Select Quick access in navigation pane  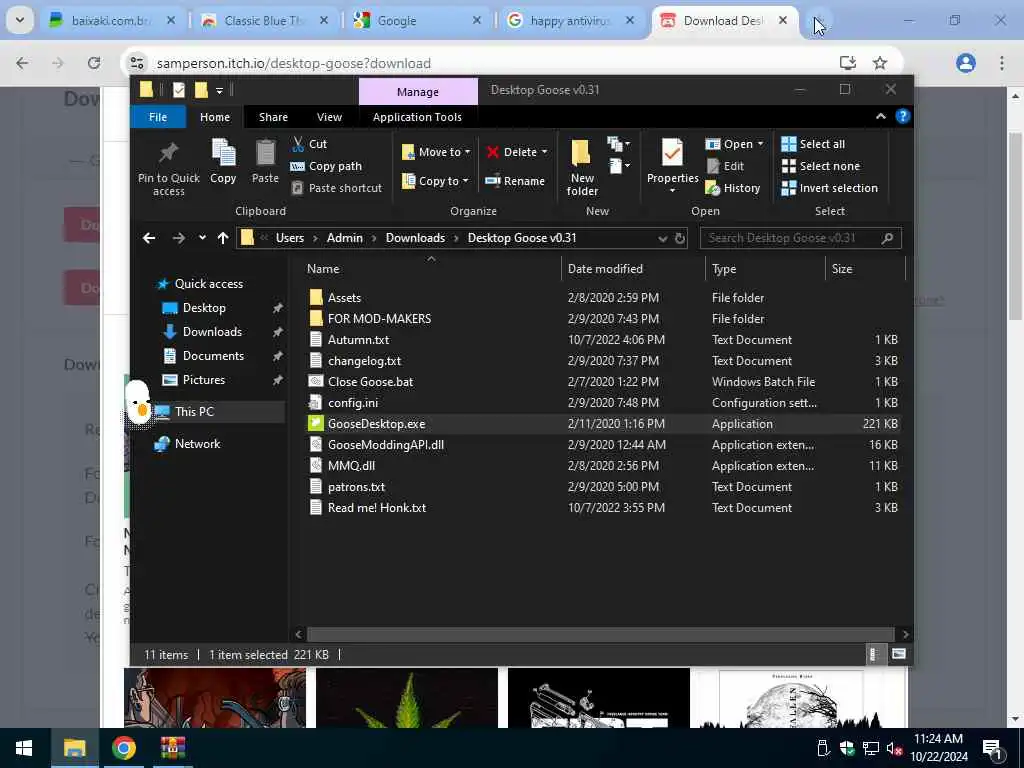tap(208, 283)
